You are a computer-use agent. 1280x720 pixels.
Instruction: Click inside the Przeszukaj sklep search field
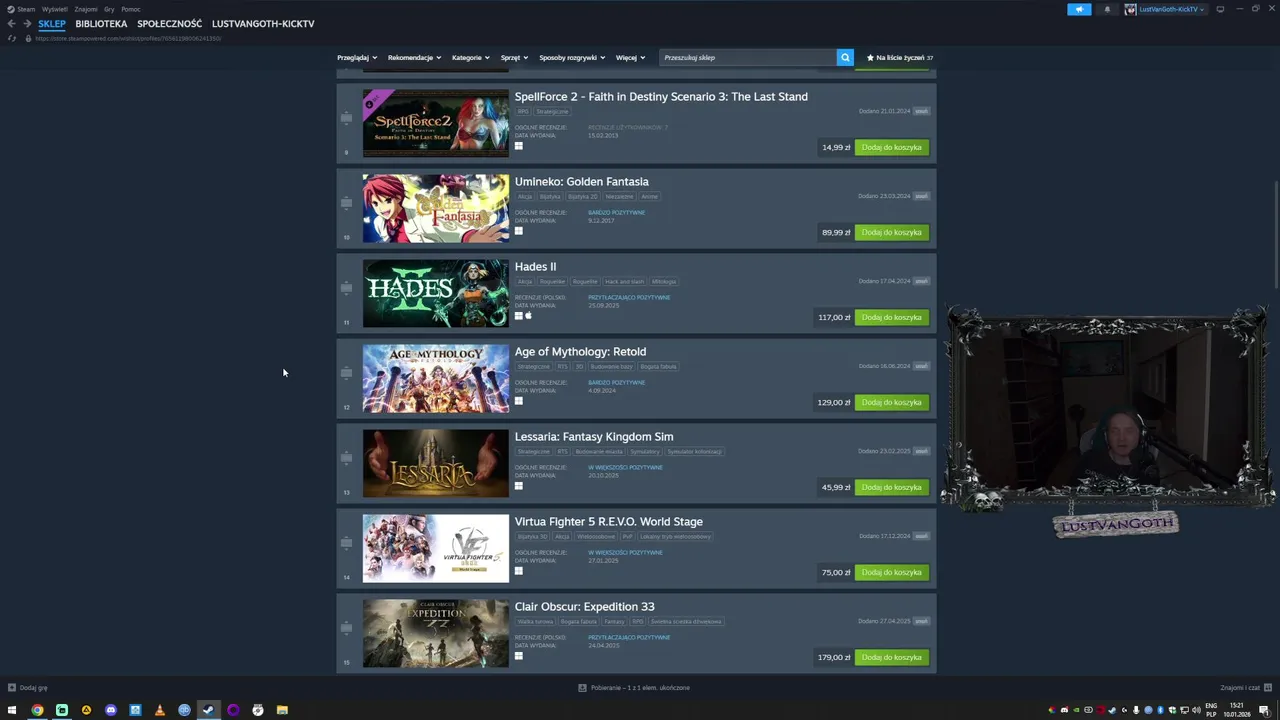point(748,58)
